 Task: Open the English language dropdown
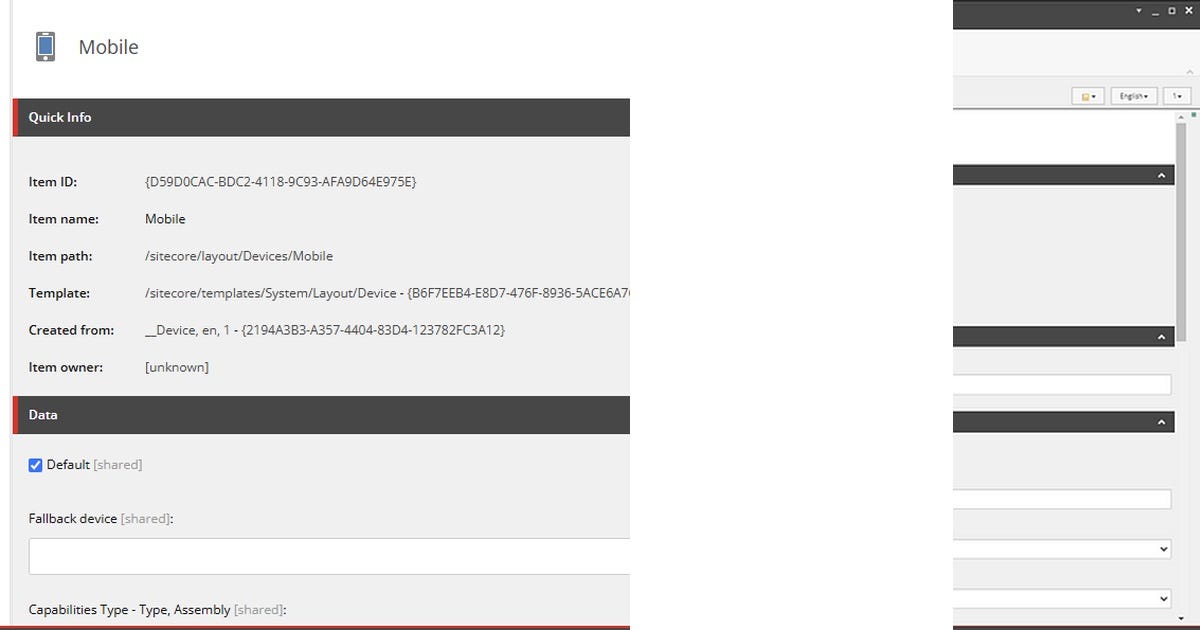(x=1133, y=96)
